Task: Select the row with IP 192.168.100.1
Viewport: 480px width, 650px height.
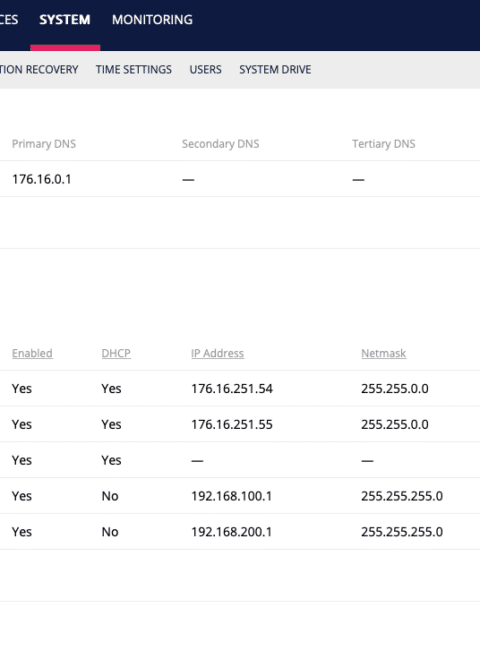Action: coord(240,496)
